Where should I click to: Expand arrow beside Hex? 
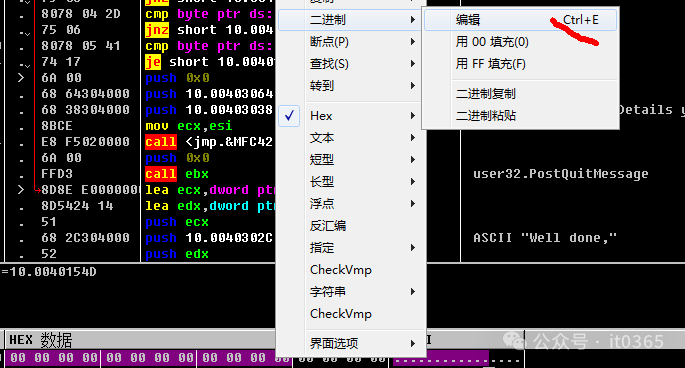[413, 116]
